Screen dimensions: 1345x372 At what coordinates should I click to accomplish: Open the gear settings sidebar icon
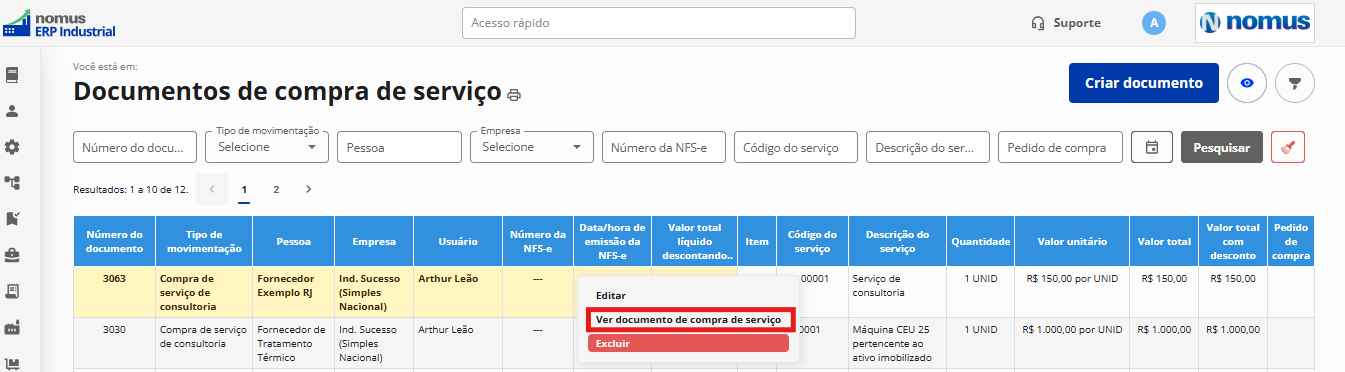pos(13,147)
